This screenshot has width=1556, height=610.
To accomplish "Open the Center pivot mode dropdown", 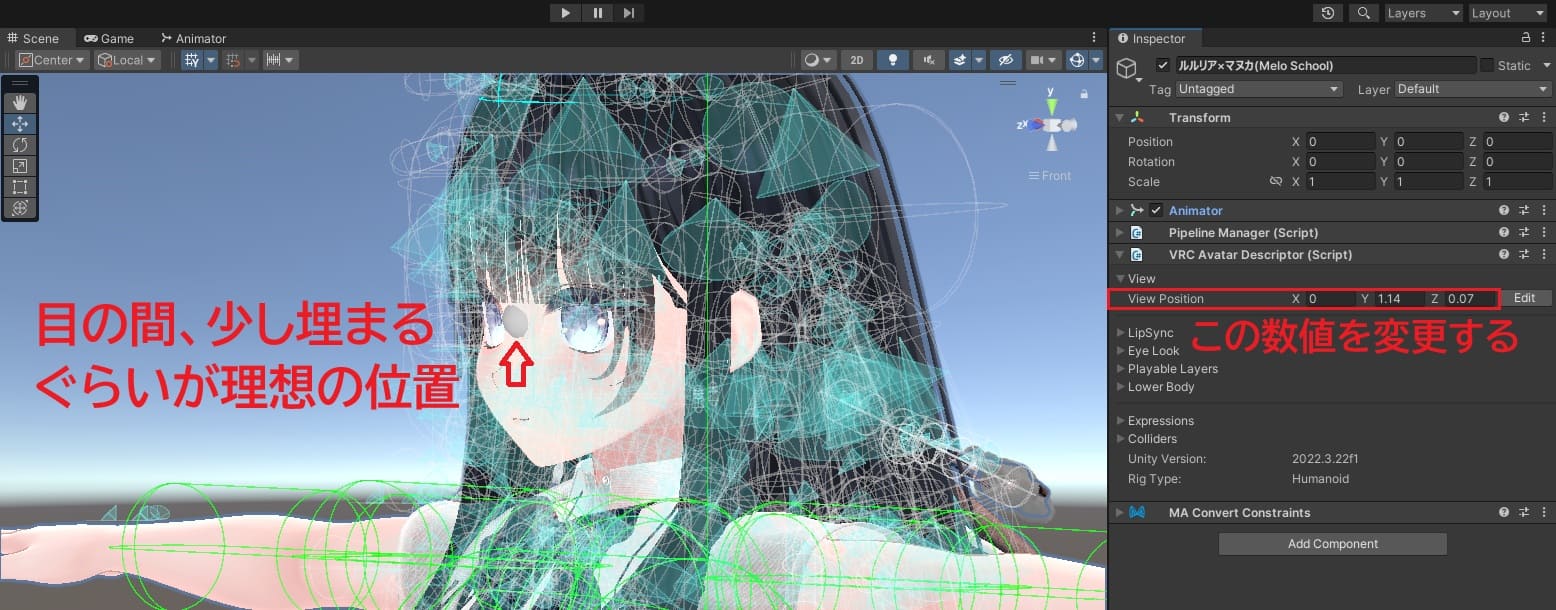I will (53, 60).
